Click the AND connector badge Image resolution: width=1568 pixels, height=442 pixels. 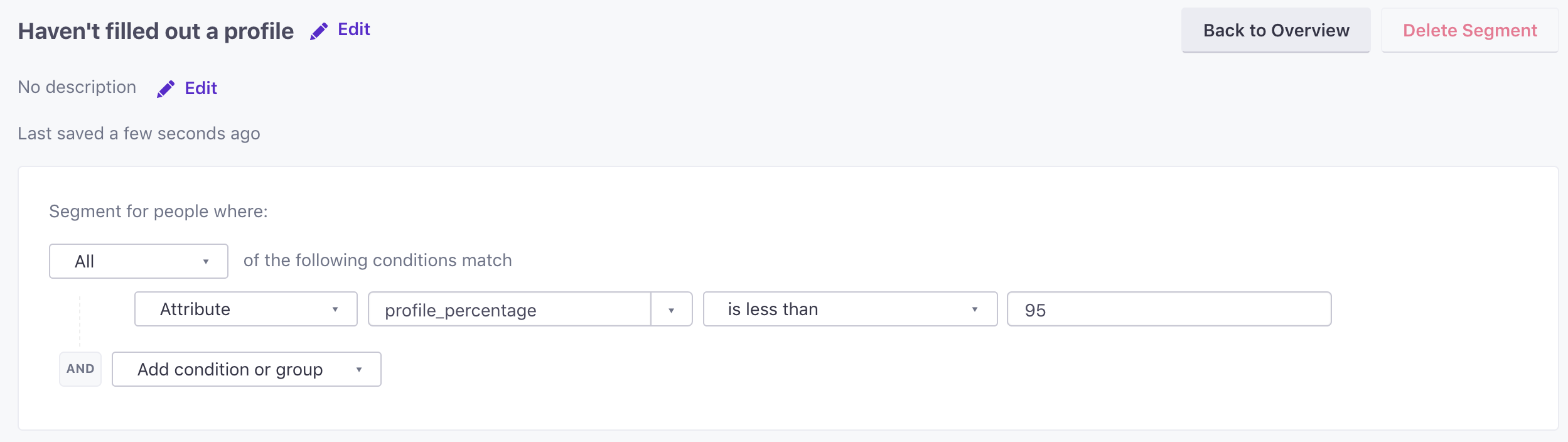point(80,369)
